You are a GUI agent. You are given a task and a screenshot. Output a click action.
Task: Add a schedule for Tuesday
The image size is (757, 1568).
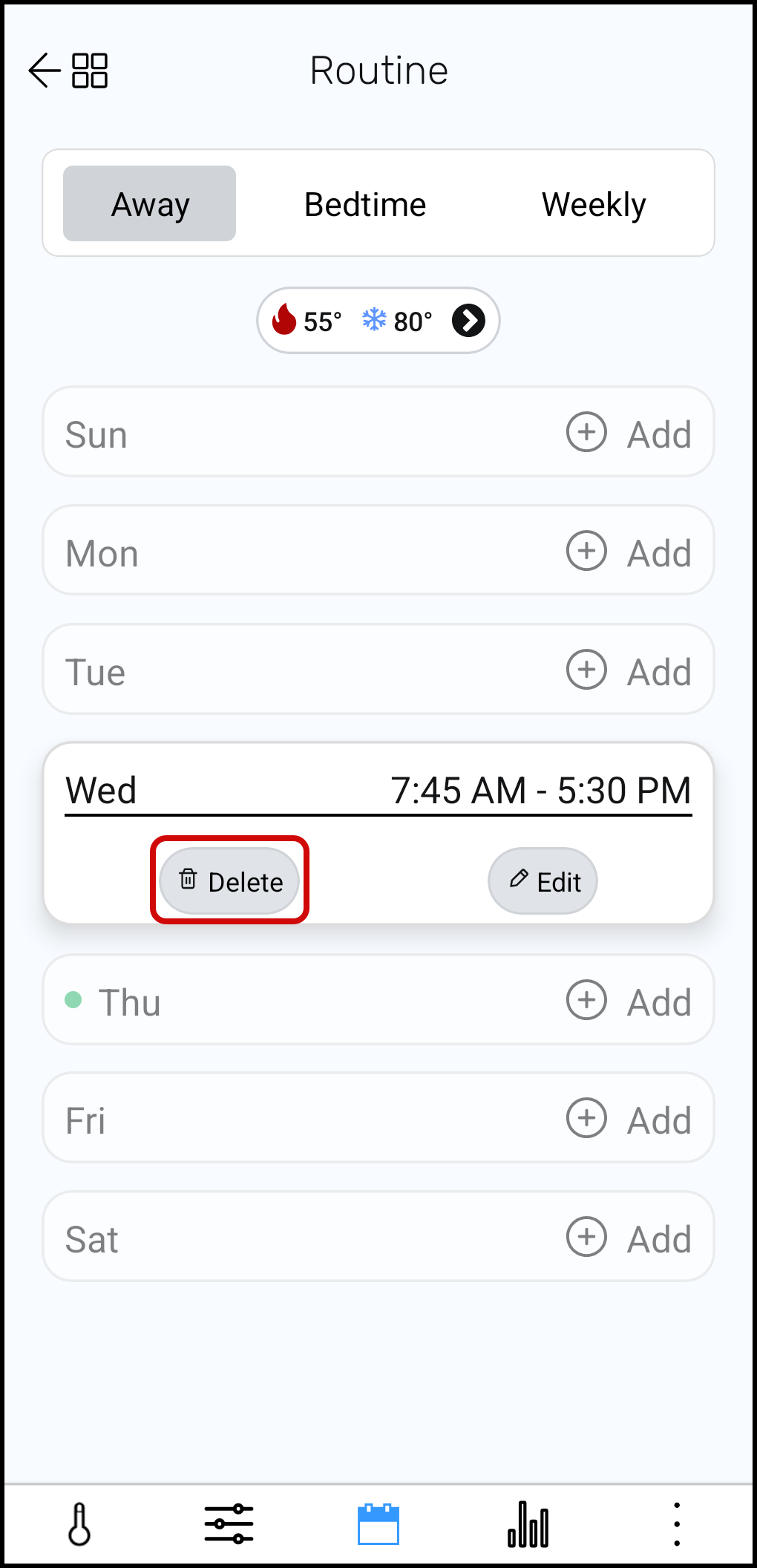click(x=629, y=670)
